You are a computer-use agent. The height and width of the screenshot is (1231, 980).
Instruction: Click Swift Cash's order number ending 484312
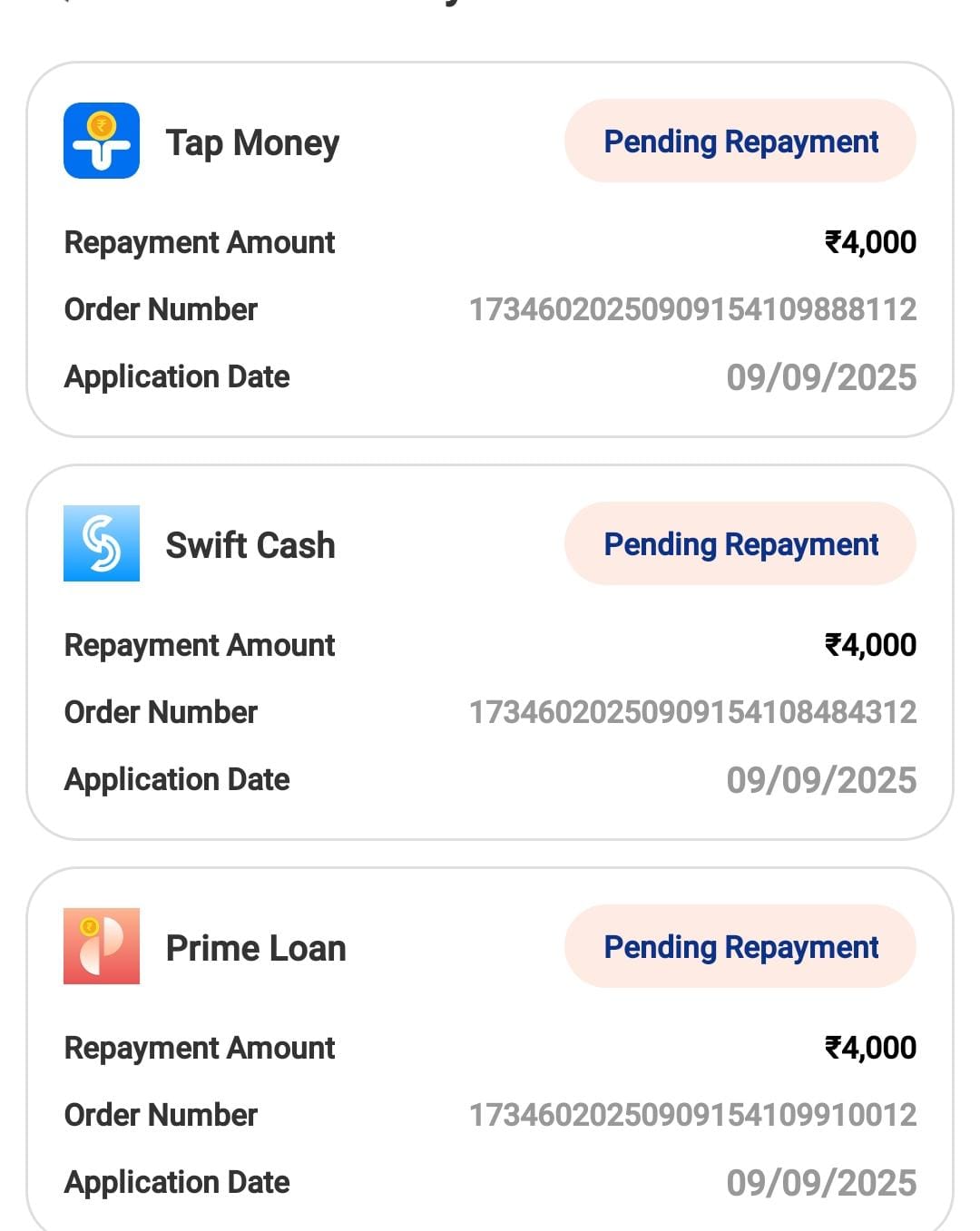pyautogui.click(x=692, y=712)
